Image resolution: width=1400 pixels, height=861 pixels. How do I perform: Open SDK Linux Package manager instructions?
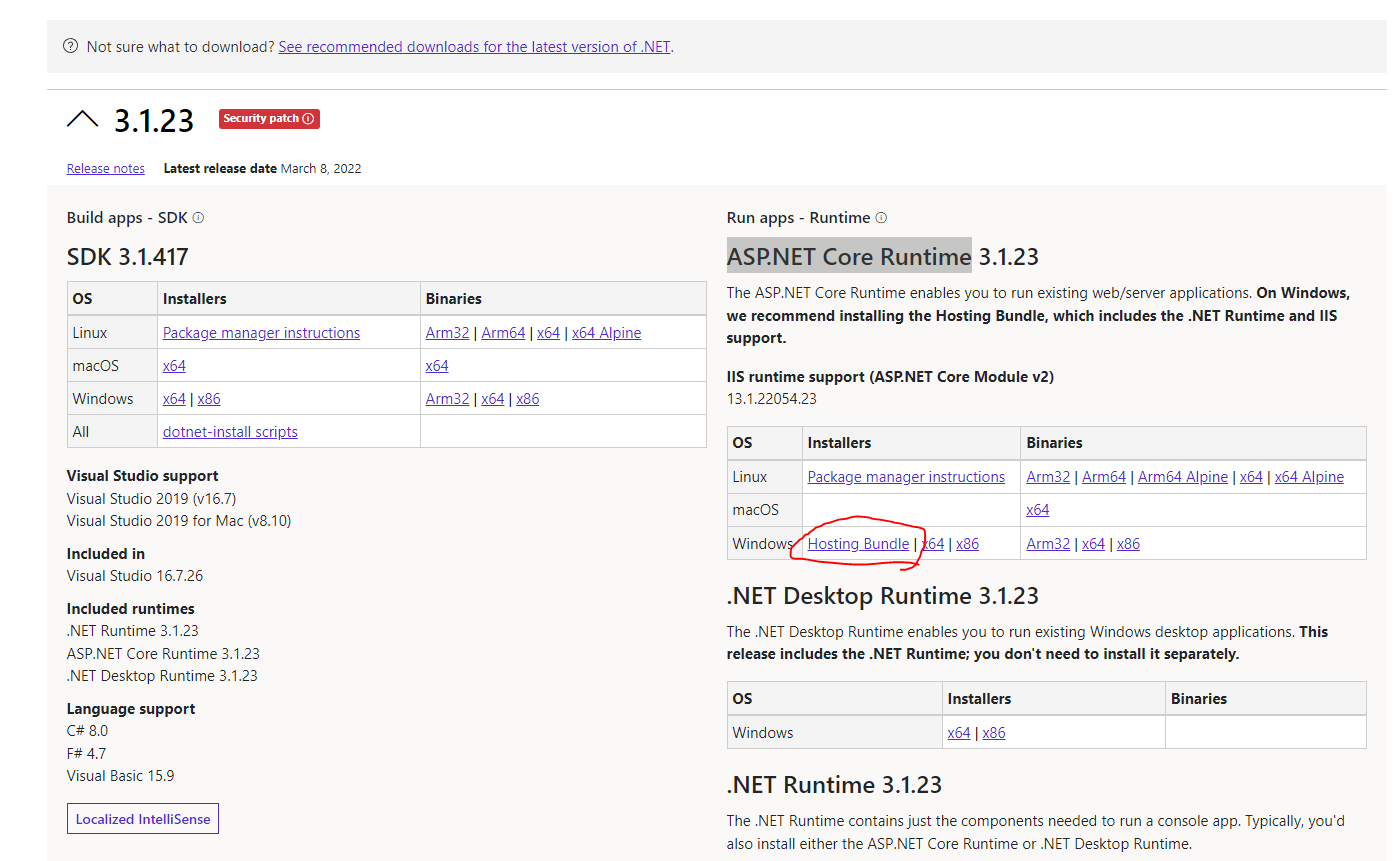261,333
